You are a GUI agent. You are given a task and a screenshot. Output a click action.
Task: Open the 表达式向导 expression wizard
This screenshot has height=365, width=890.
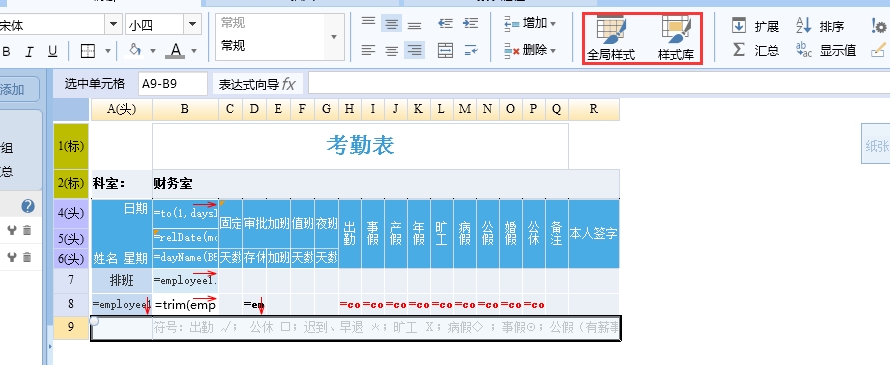tap(257, 85)
